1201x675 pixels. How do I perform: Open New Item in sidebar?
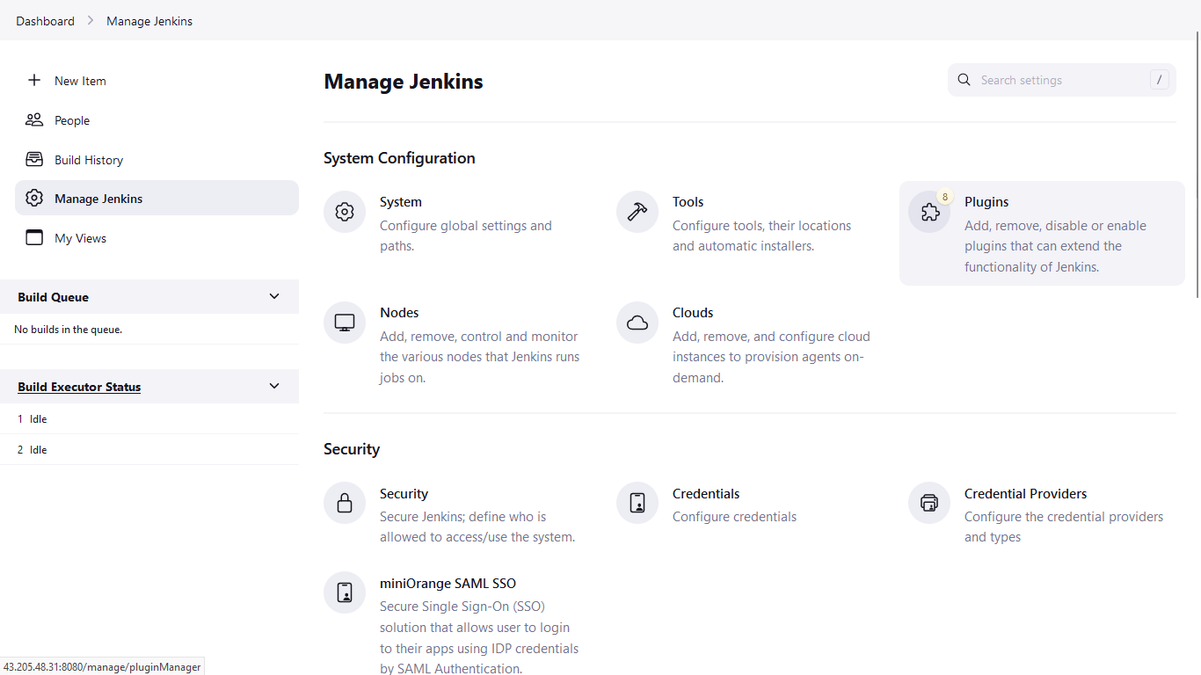pos(157,80)
